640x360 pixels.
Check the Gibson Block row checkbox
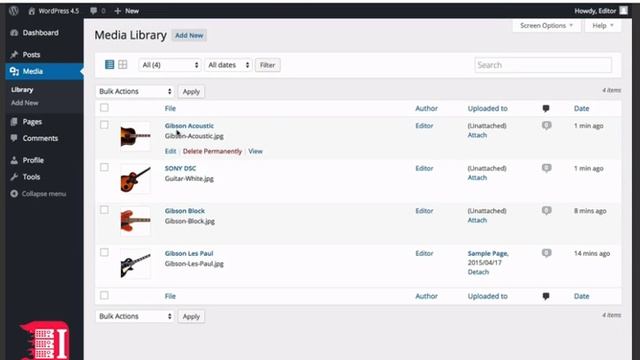tap(104, 210)
